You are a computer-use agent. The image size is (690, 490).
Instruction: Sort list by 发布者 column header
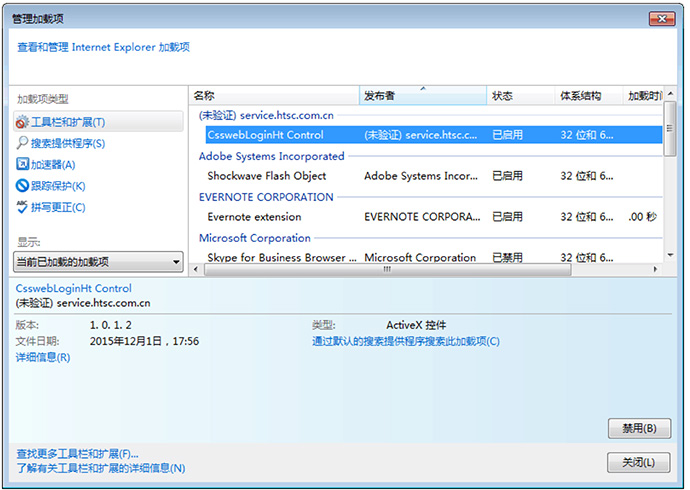pos(422,96)
